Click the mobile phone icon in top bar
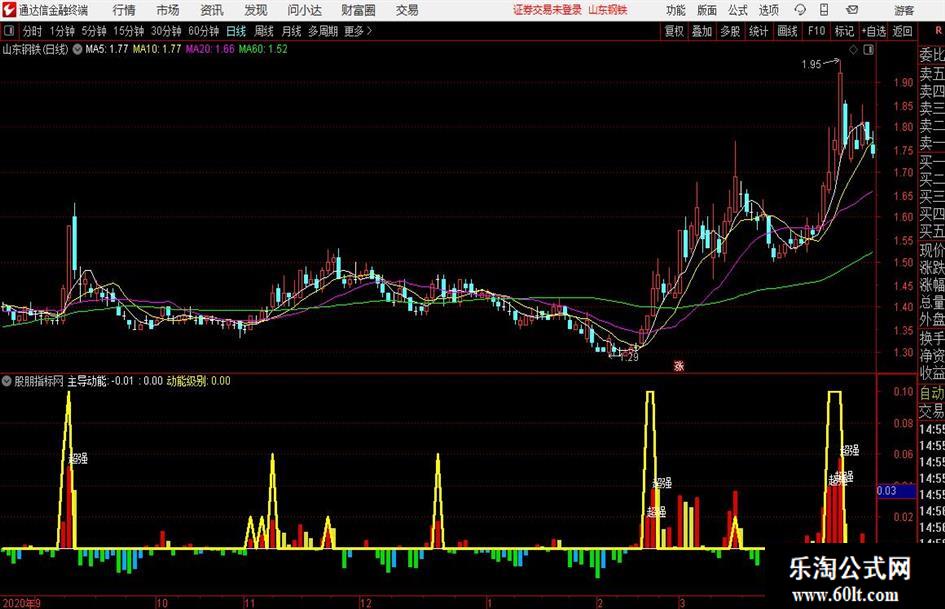 pos(824,10)
